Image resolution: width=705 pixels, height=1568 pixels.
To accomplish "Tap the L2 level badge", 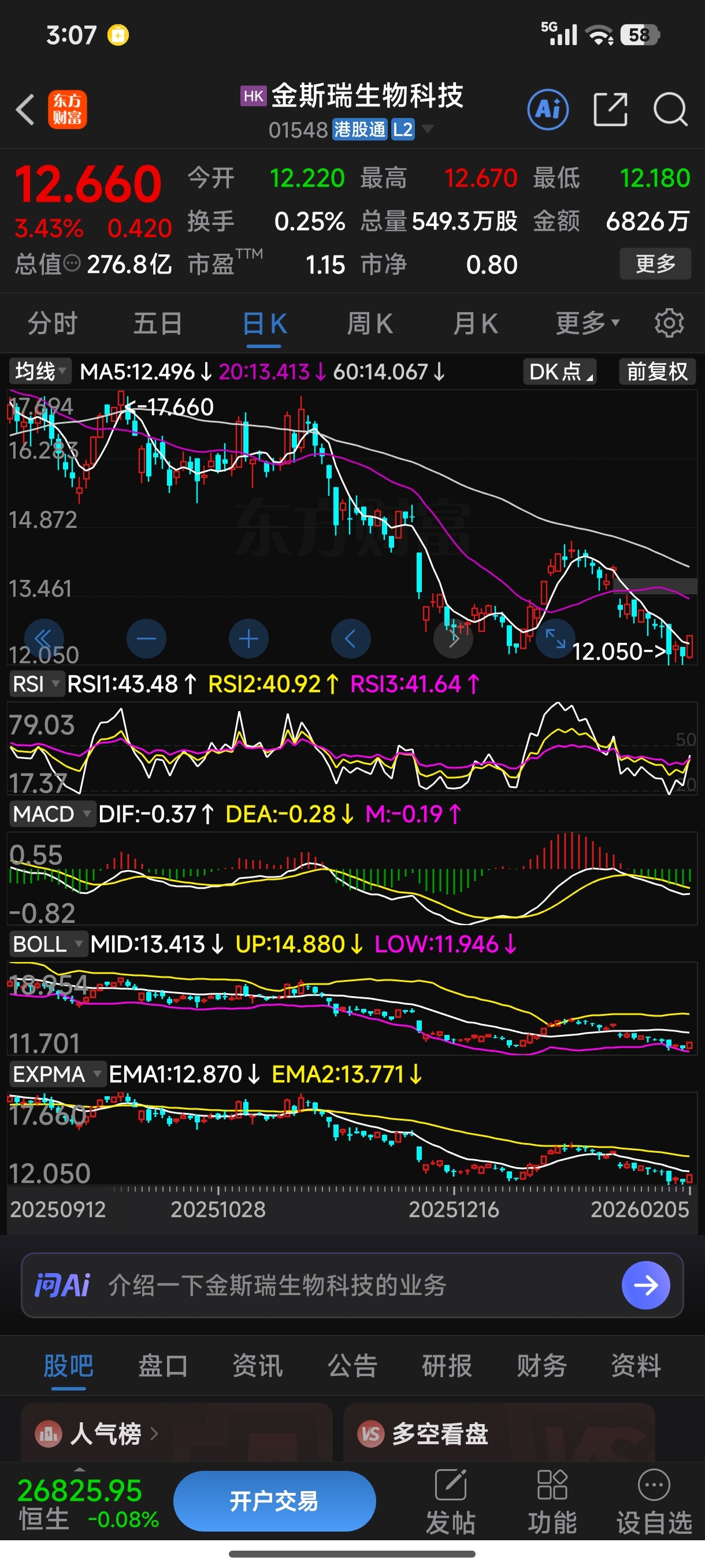I will click(x=403, y=130).
